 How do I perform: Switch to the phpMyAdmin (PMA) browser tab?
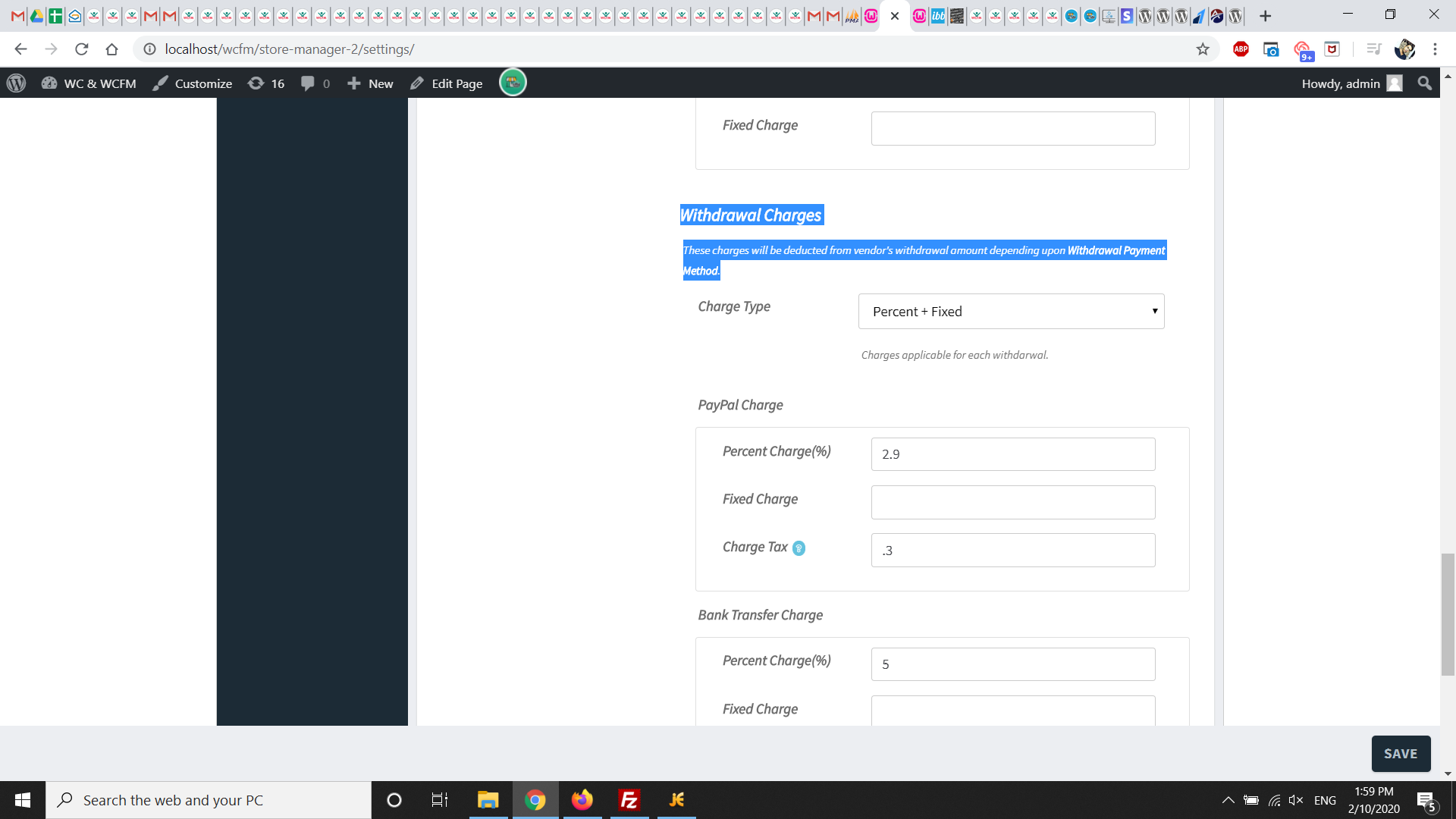tap(852, 16)
